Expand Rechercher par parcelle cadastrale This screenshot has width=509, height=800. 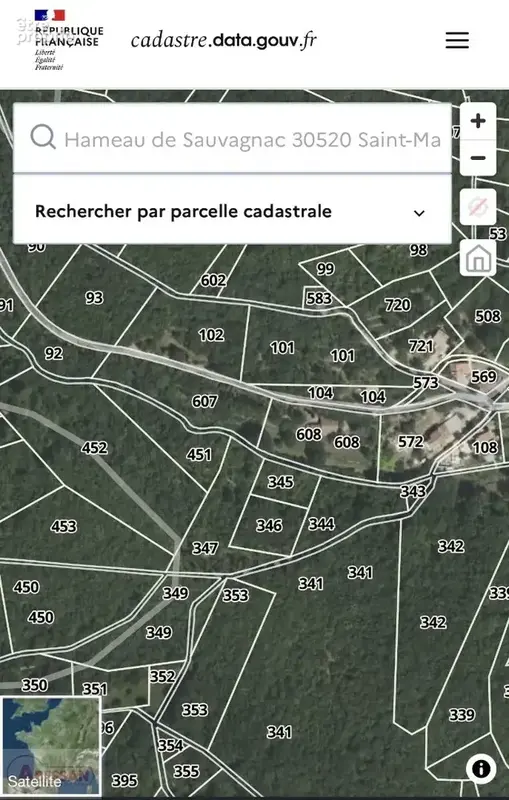pos(232,210)
